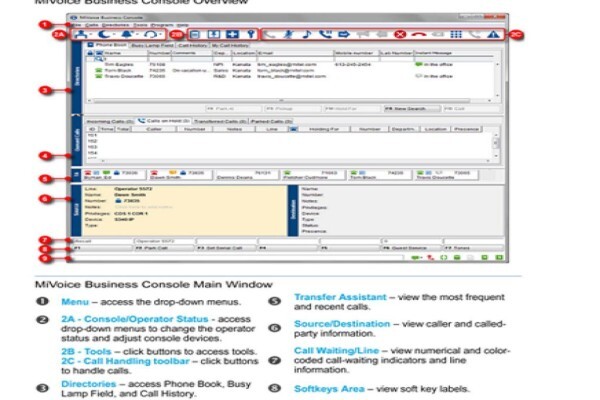
Task: Click the F2 Park Call softkey
Action: [164, 248]
